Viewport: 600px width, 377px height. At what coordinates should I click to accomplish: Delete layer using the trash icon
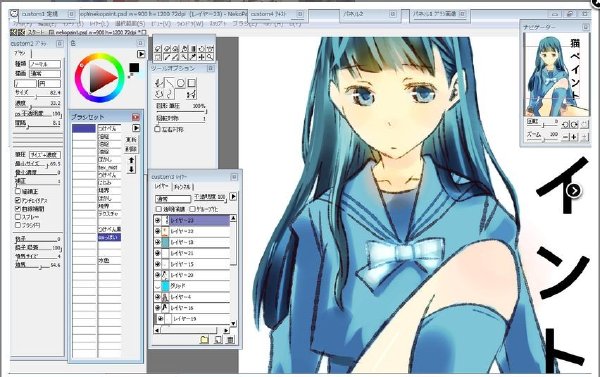pyautogui.click(x=230, y=339)
